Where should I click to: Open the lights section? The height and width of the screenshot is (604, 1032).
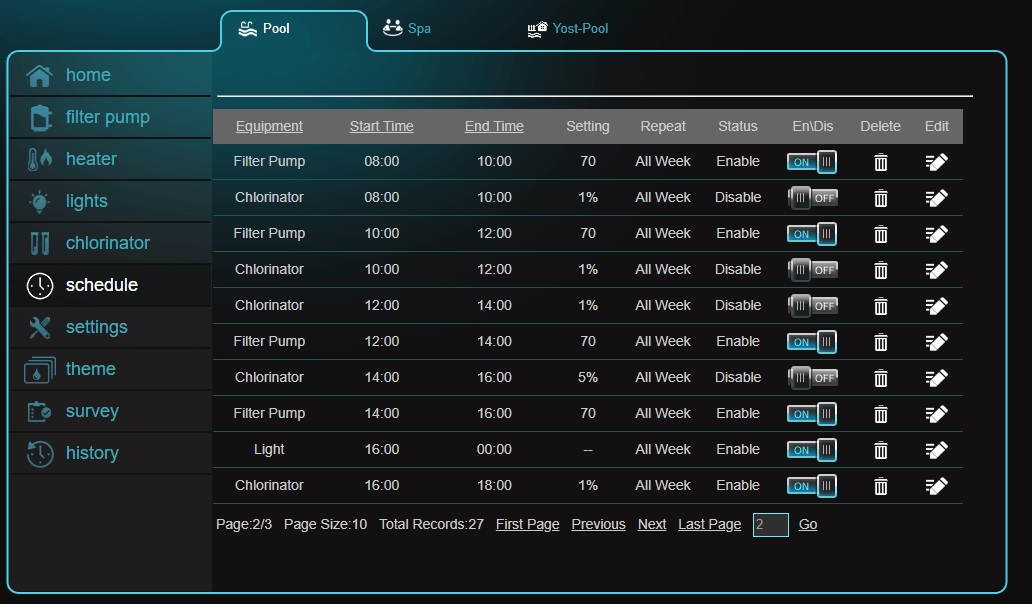tap(110, 201)
